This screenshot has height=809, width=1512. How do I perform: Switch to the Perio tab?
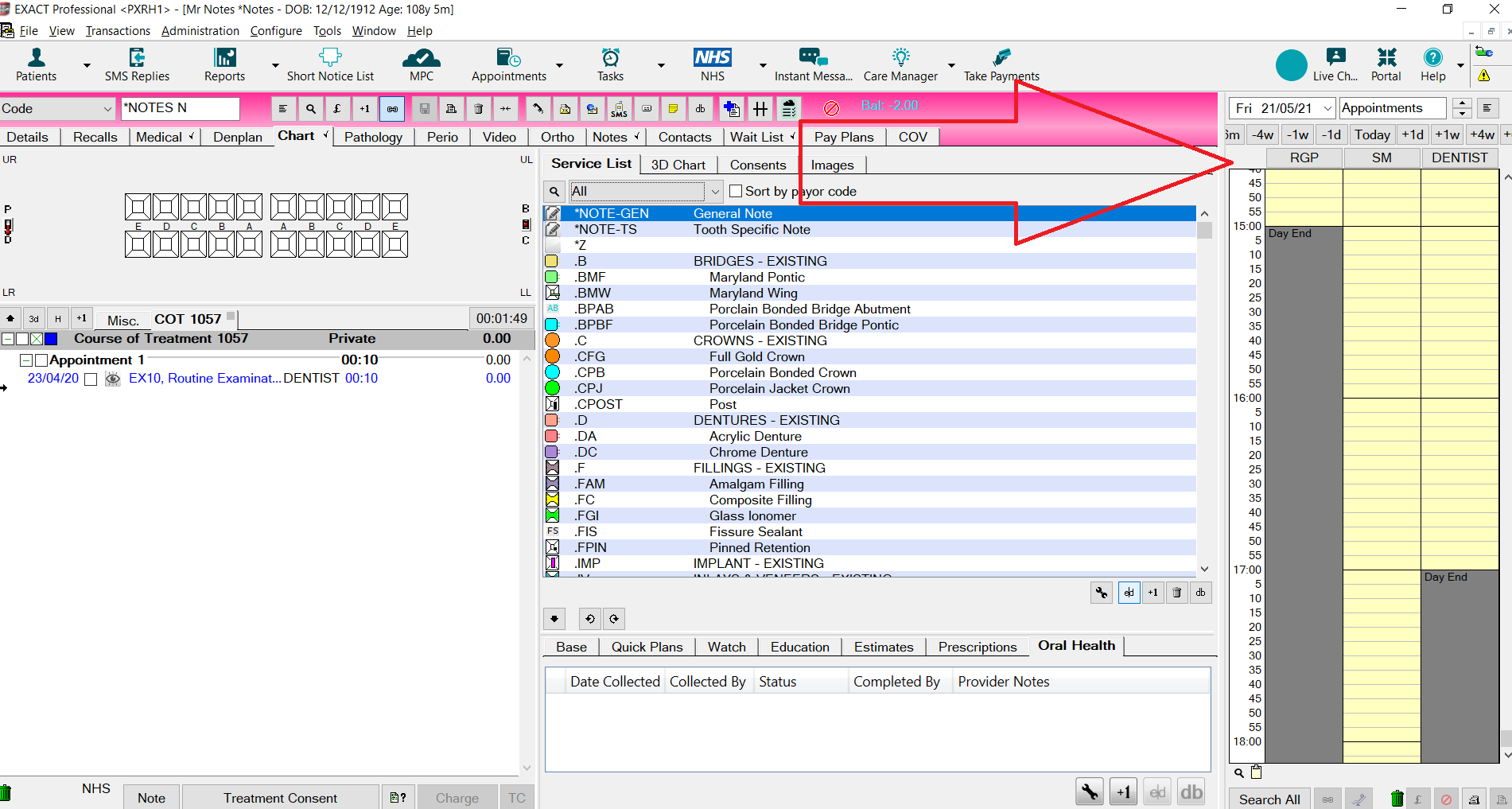pyautogui.click(x=442, y=137)
